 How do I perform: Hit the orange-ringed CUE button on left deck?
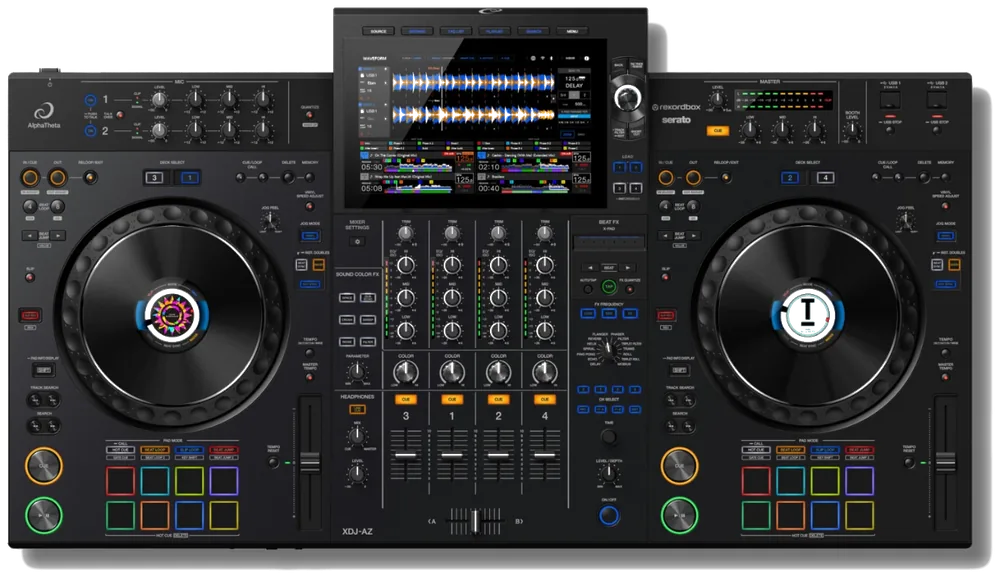tap(43, 466)
